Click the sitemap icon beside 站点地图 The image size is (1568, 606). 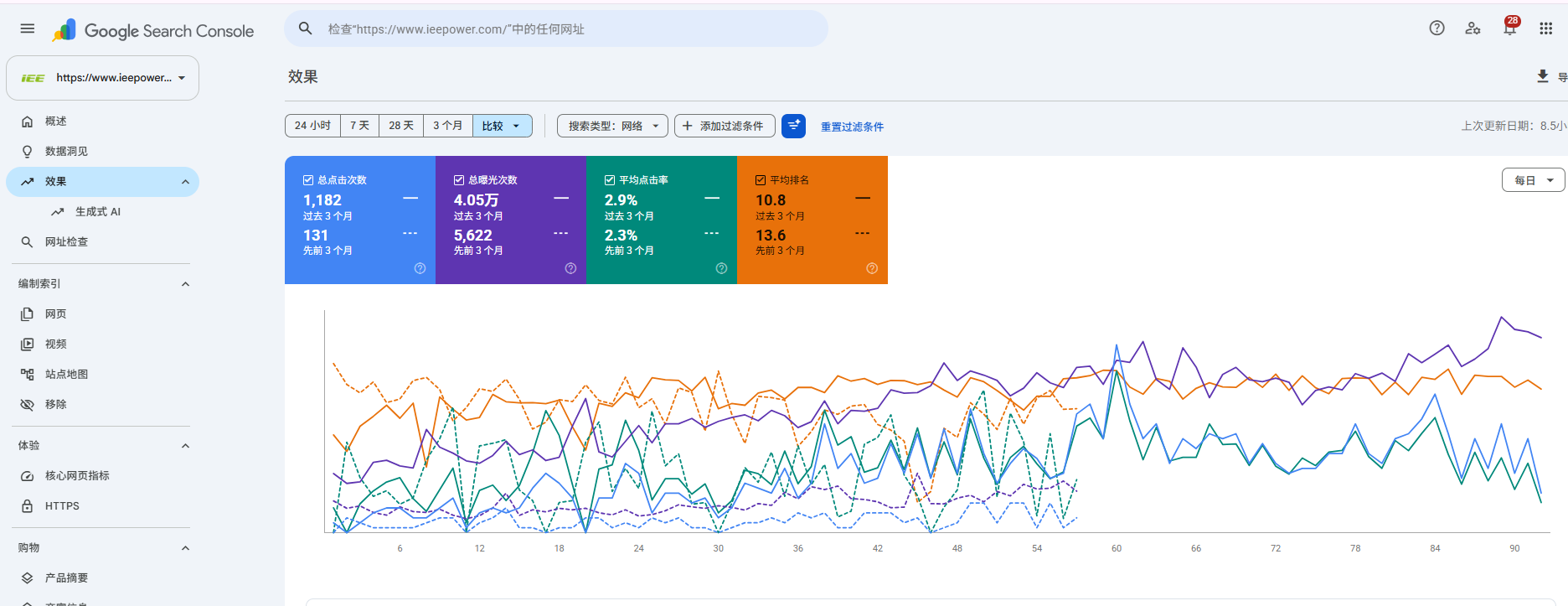(28, 375)
